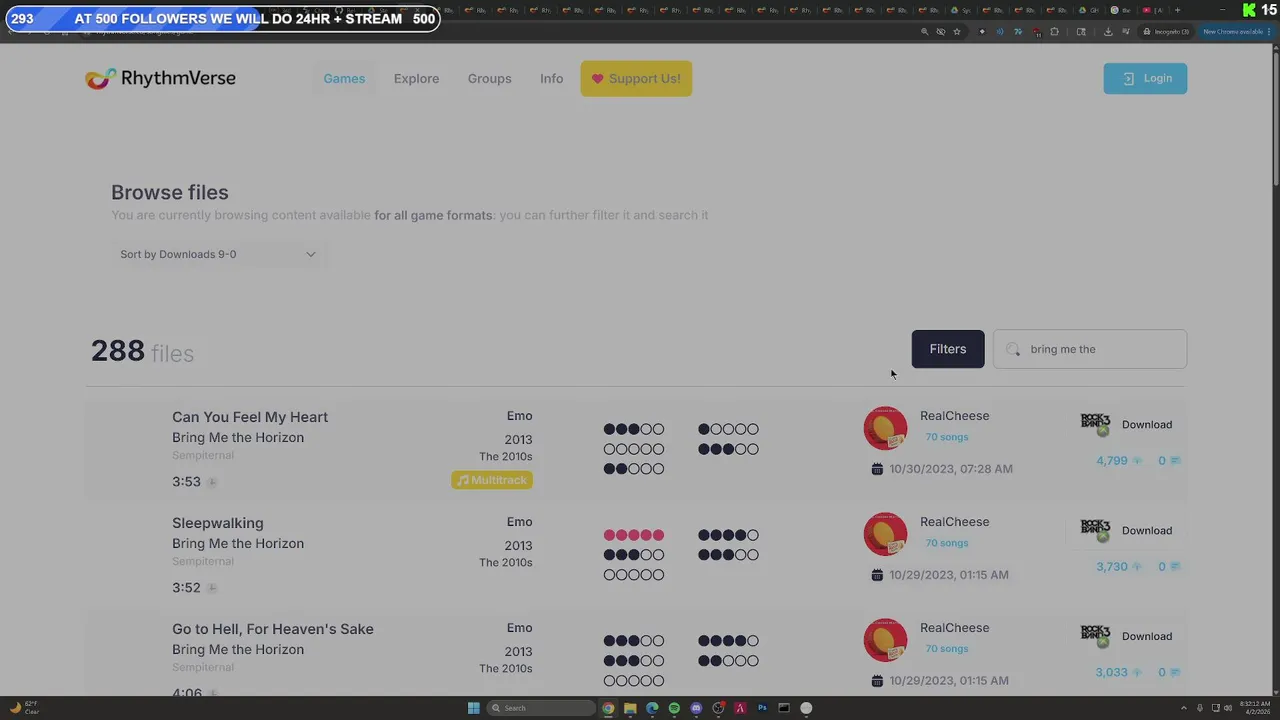Click 4,799 download count
The height and width of the screenshot is (720, 1280).
(x=1112, y=461)
